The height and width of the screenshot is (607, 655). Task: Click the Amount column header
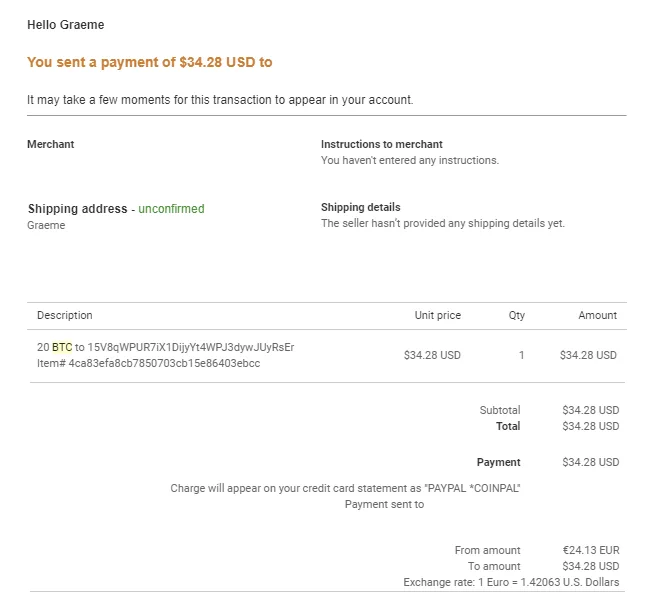tap(597, 315)
